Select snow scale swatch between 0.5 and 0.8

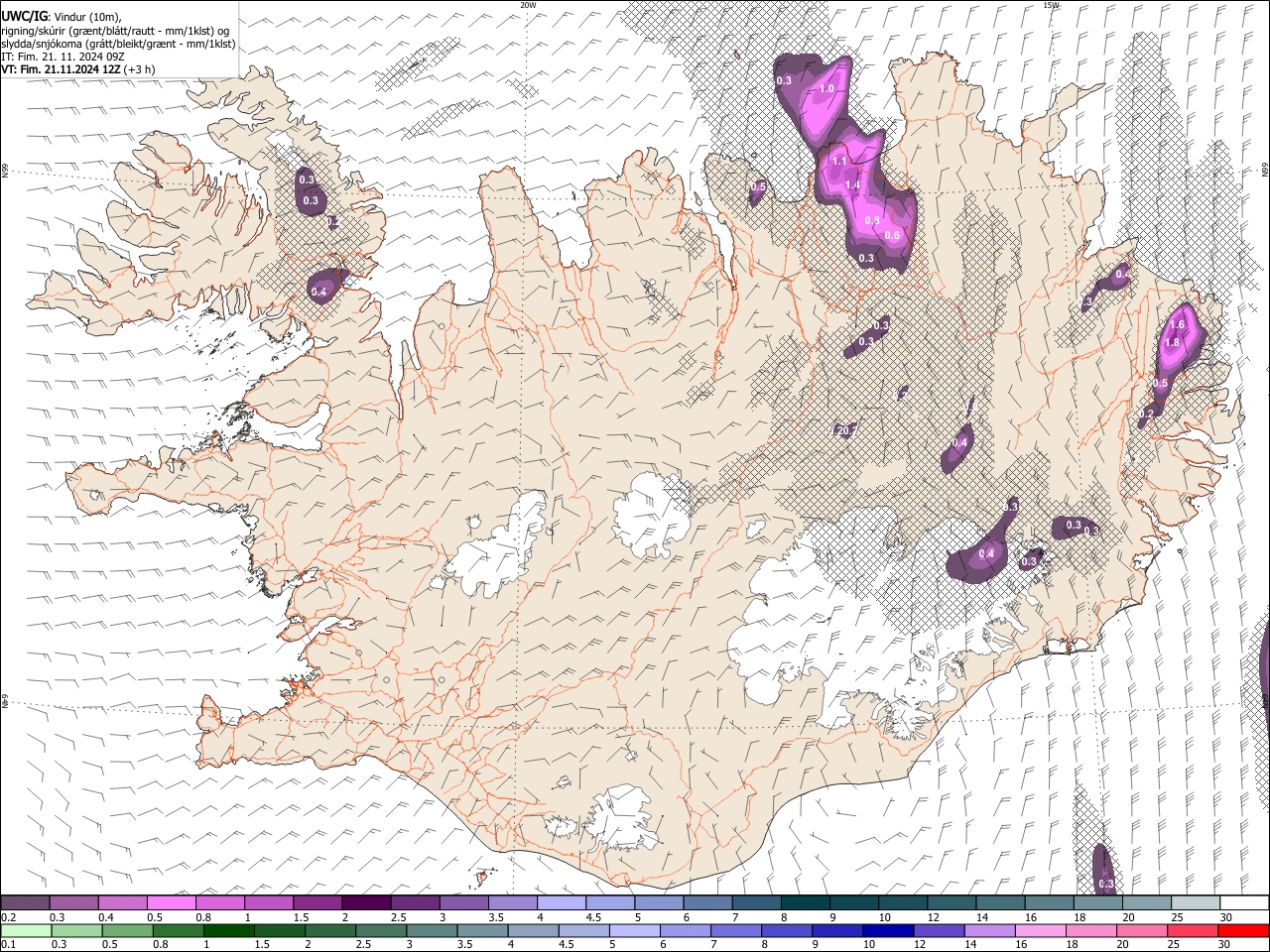(x=172, y=902)
